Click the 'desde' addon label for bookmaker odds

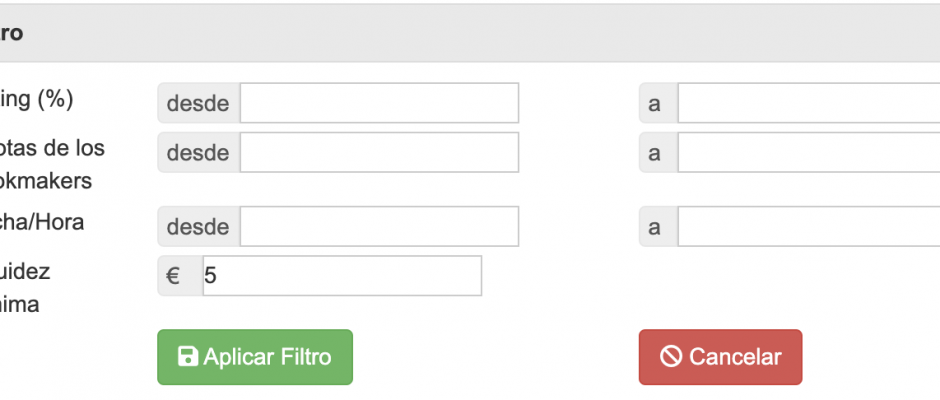[x=199, y=152]
